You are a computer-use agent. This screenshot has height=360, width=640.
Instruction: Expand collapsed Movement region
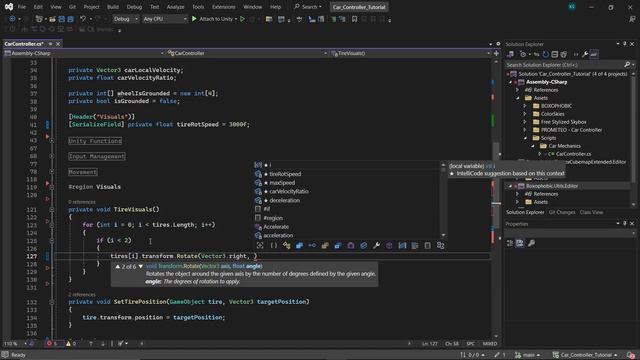[51, 171]
